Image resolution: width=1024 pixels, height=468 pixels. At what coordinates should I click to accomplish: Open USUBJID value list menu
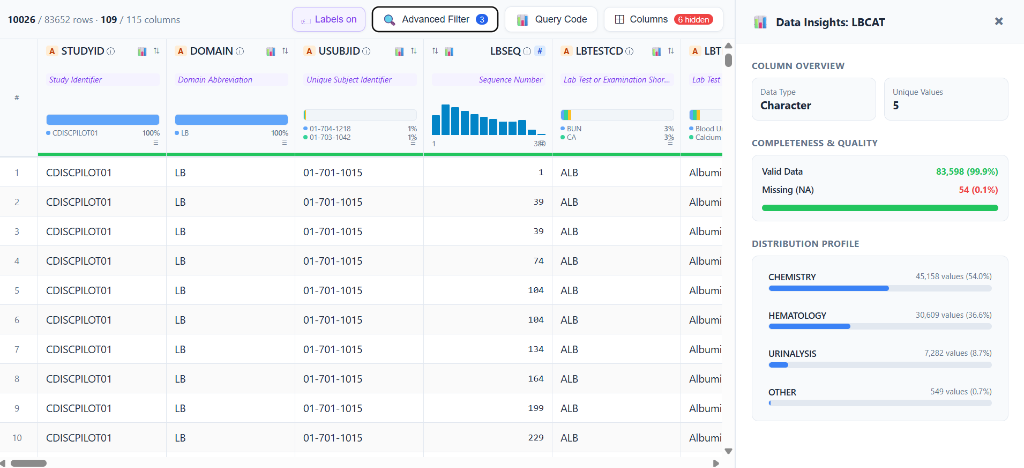pos(413,143)
